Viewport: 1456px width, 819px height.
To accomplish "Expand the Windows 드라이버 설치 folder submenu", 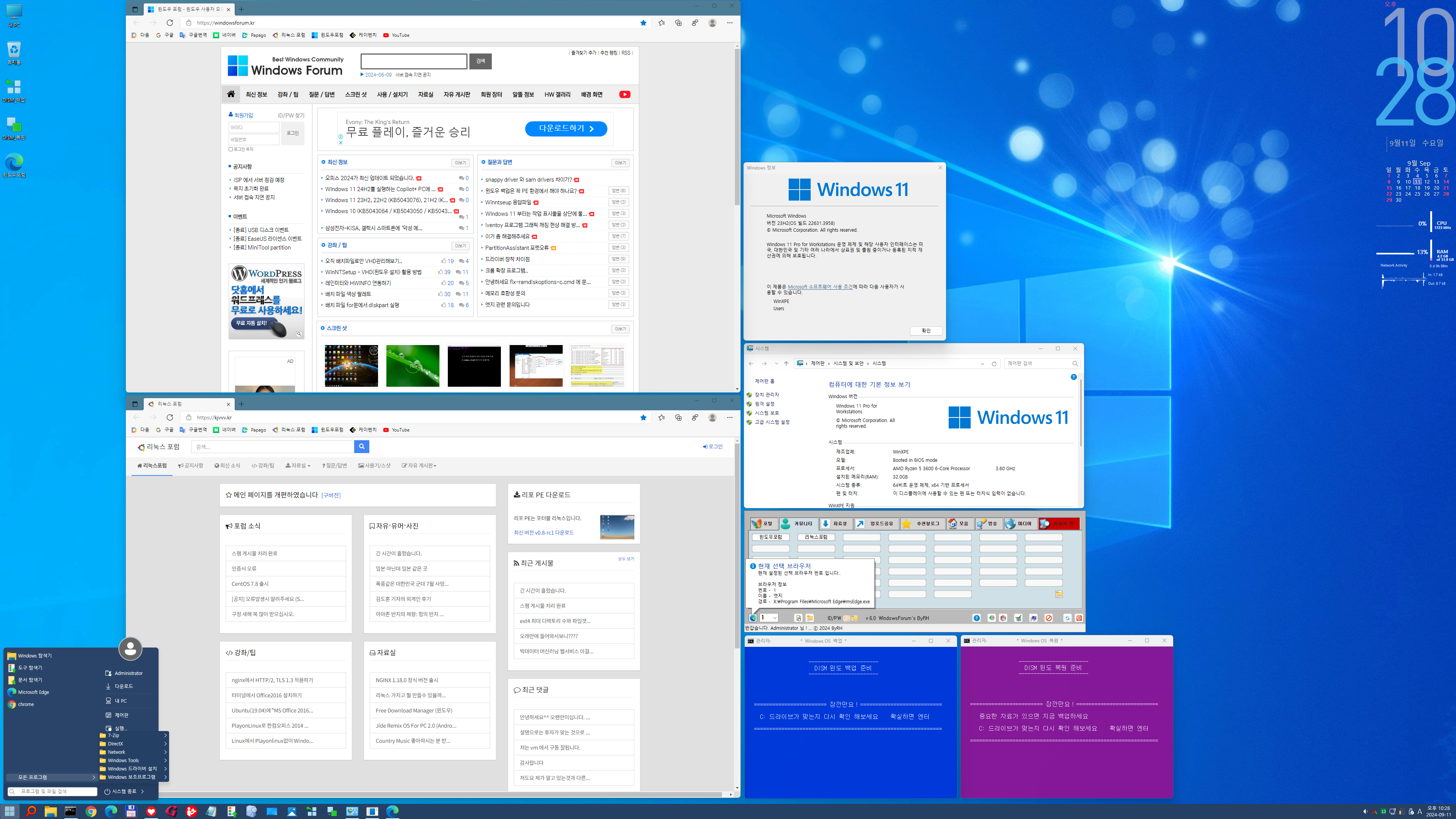I will tap(133, 769).
